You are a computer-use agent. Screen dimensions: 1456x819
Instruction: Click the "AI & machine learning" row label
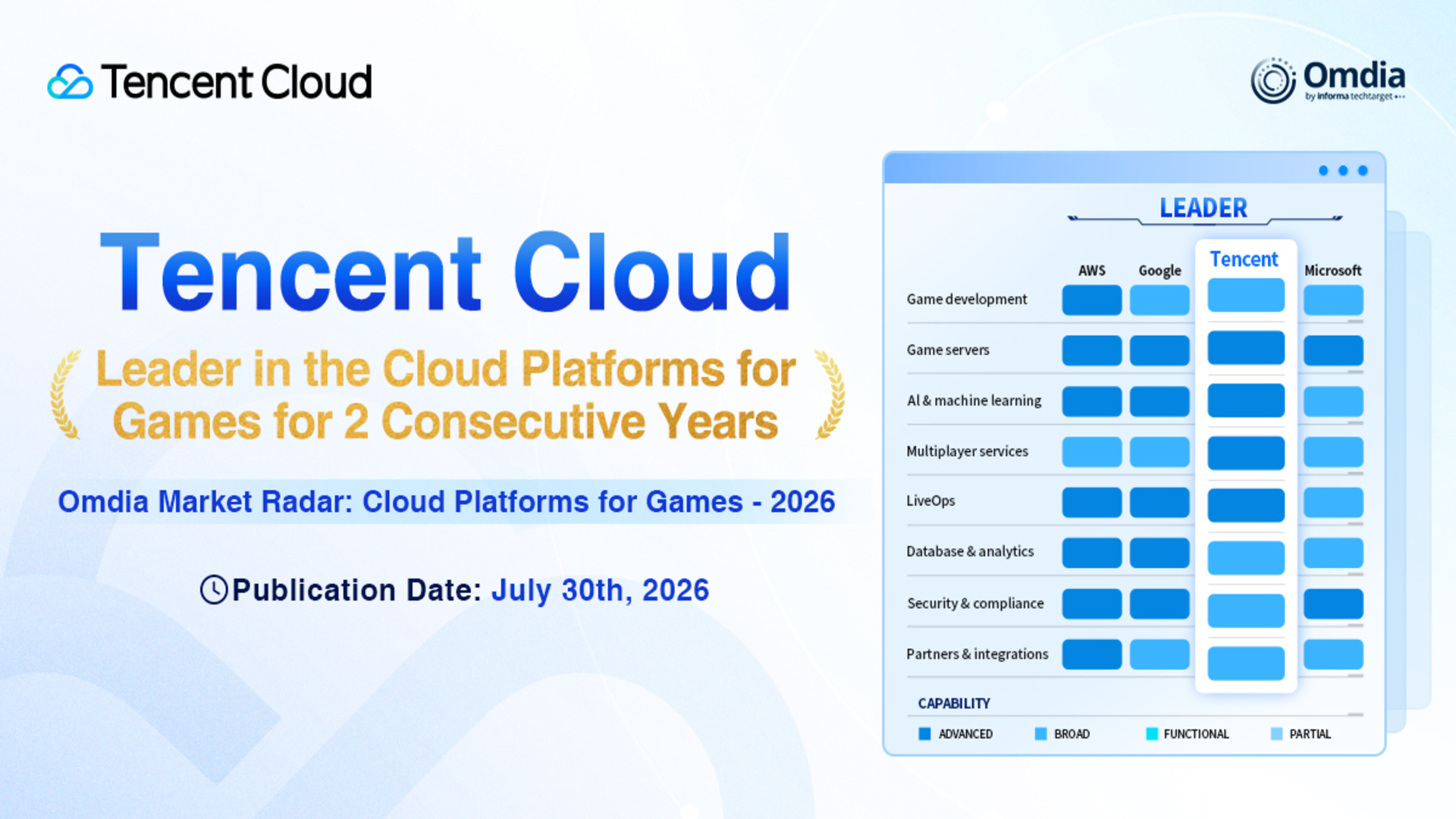coord(974,400)
